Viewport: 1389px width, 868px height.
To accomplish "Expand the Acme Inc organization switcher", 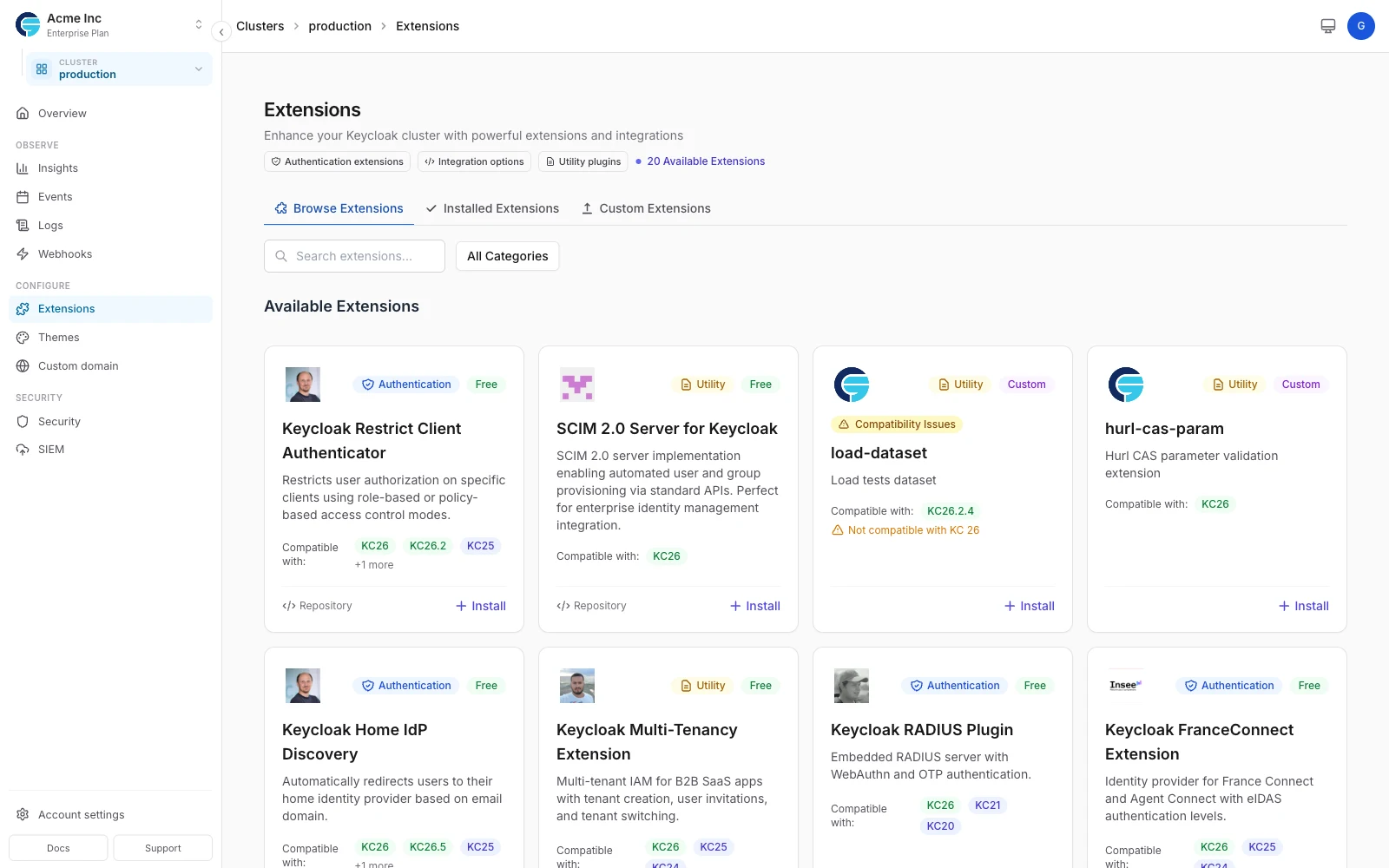I will click(199, 25).
